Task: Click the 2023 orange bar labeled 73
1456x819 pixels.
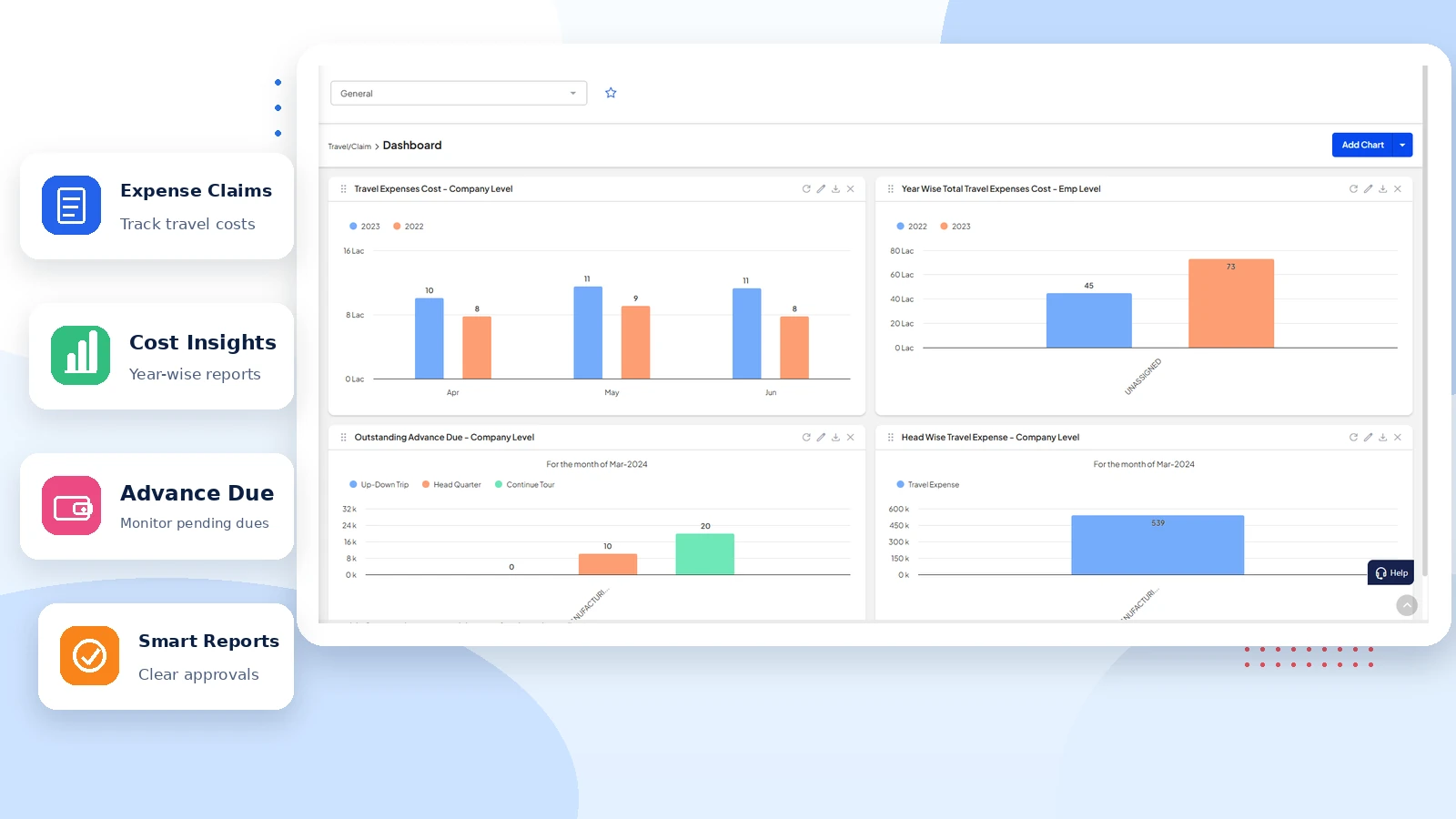Action: 1231,304
